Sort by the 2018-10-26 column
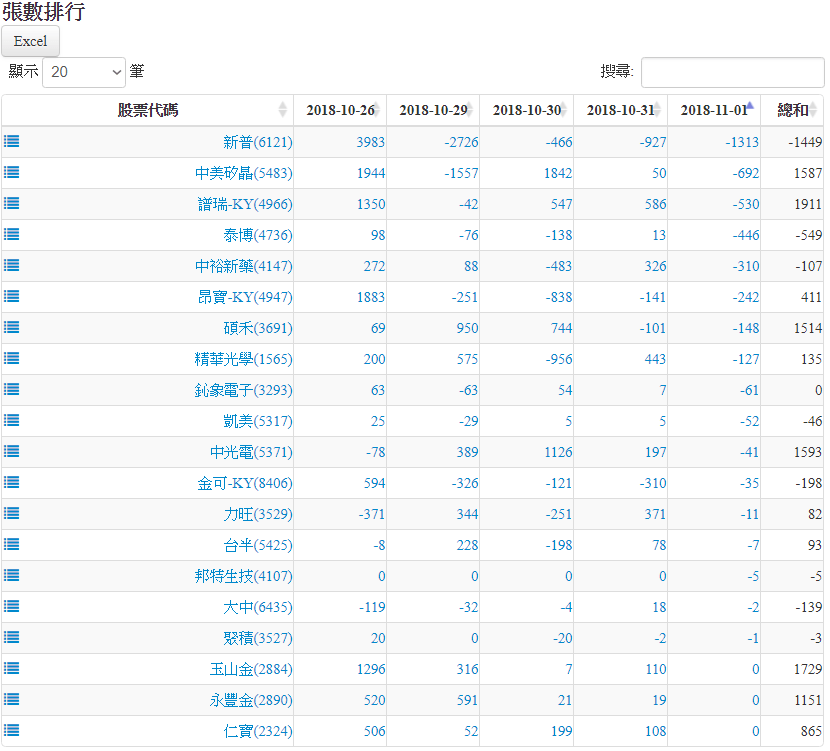The height and width of the screenshot is (751, 830). coord(340,110)
